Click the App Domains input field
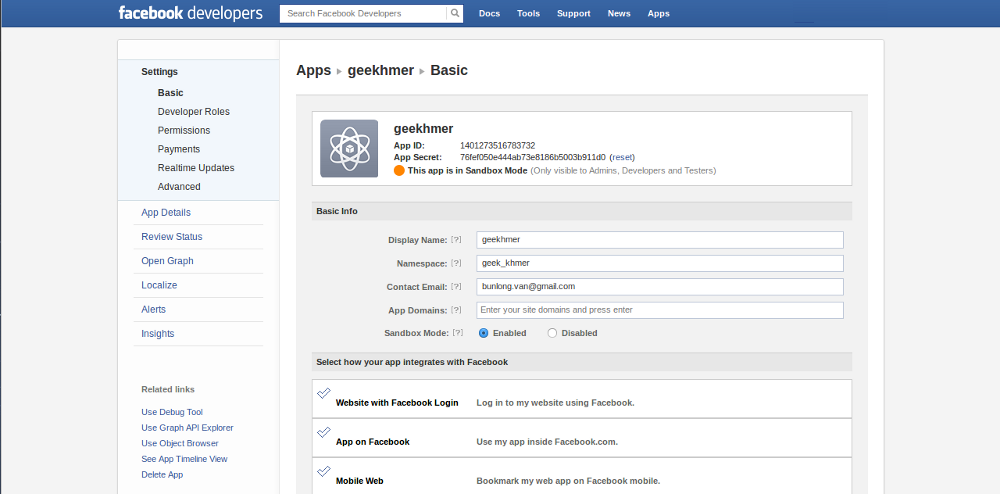 point(659,310)
